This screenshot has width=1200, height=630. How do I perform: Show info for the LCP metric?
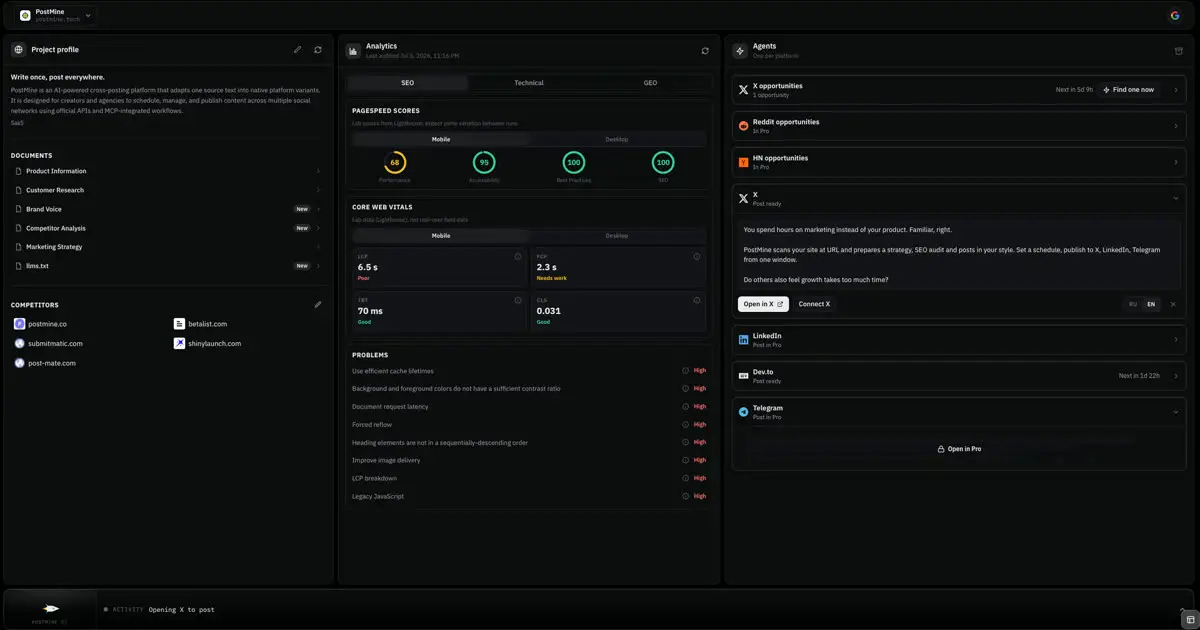[x=518, y=257]
